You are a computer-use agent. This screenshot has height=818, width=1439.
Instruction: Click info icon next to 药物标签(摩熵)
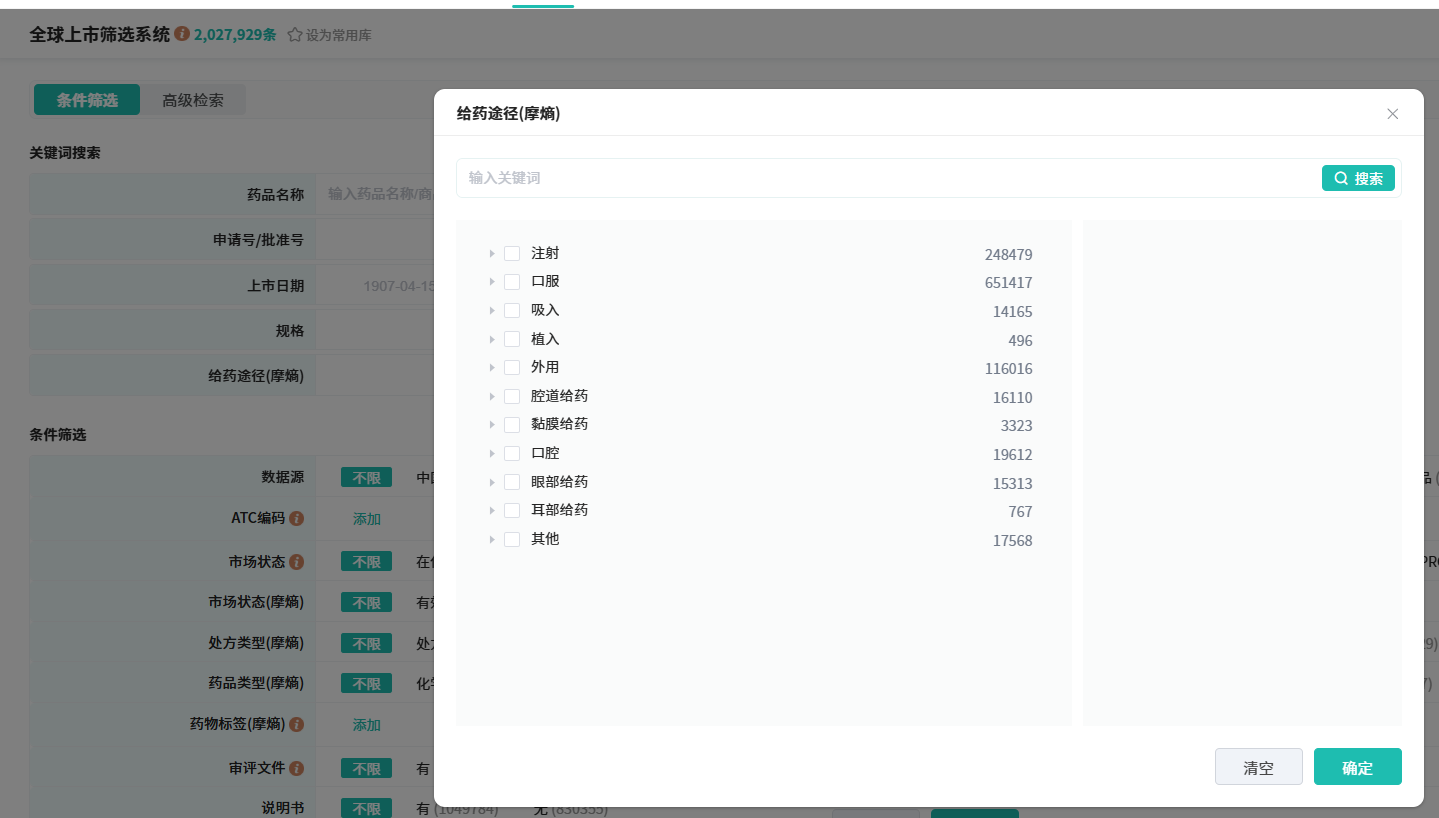click(x=296, y=724)
